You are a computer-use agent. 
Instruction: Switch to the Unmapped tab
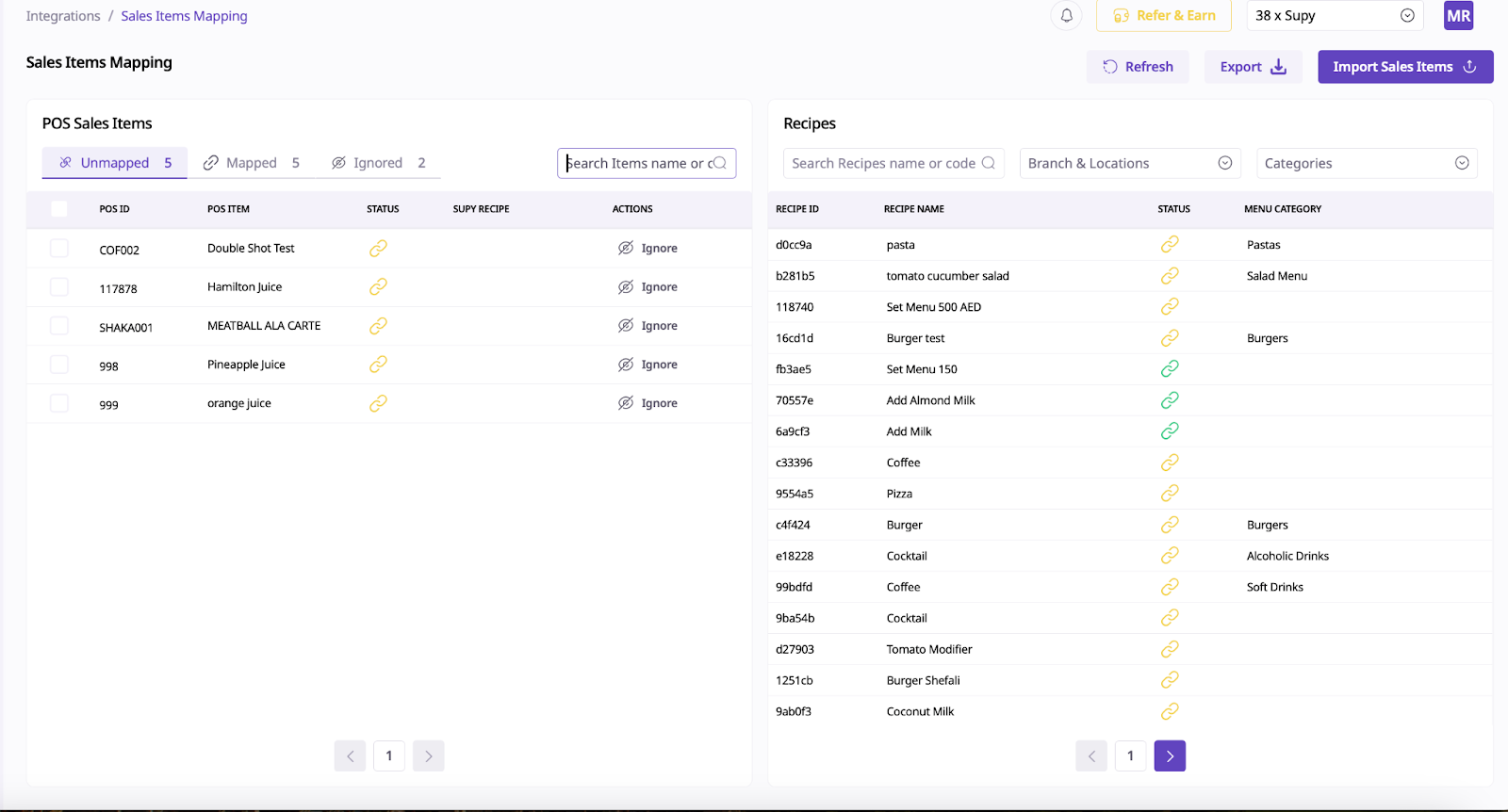(115, 163)
